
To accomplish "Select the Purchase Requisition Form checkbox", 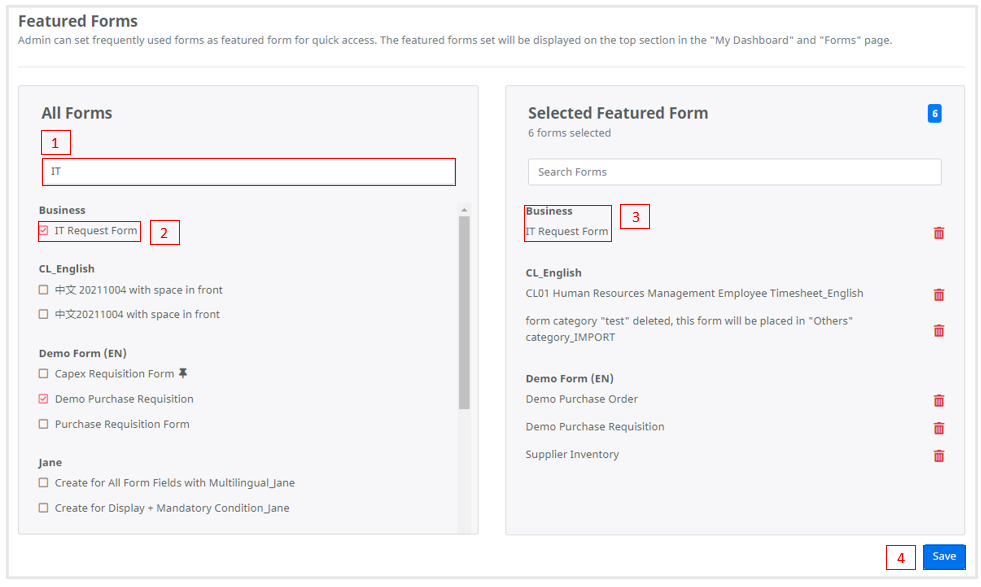I will (x=43, y=424).
